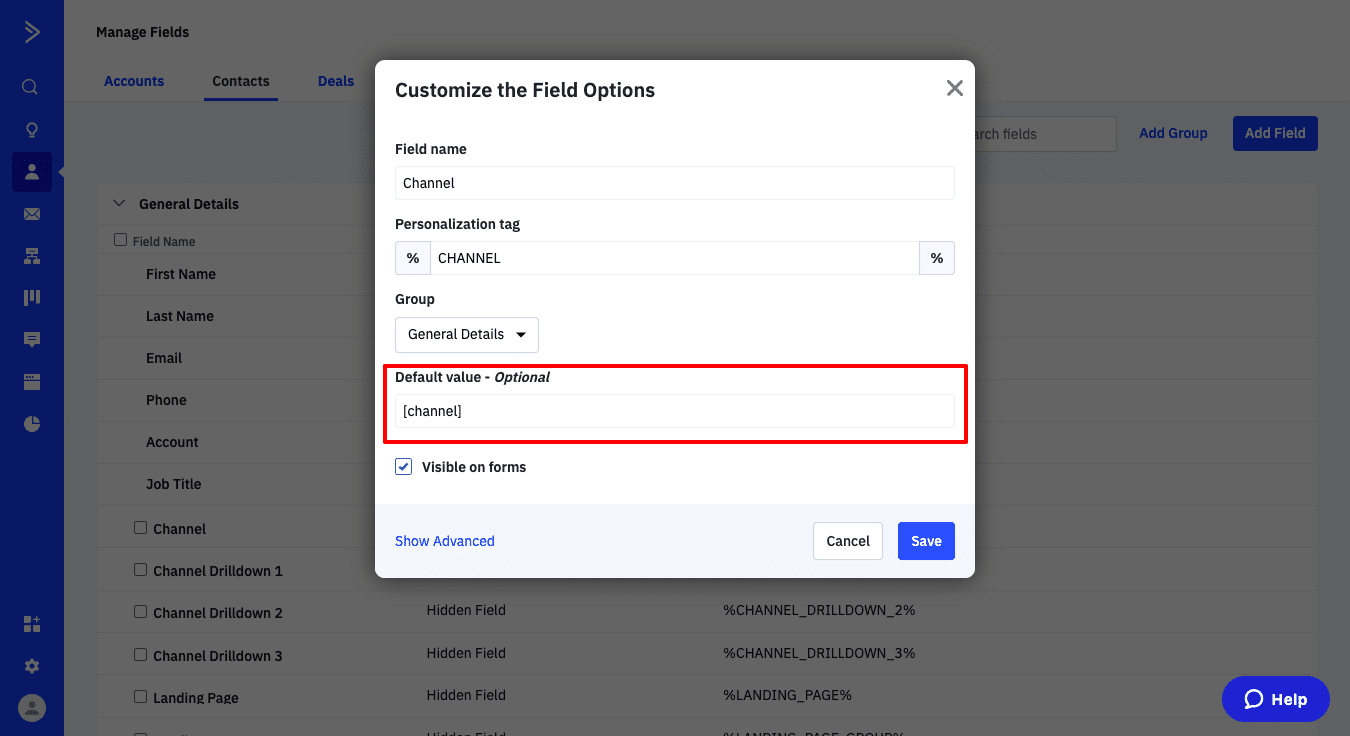Collapse the General Details section chevron

[x=119, y=203]
